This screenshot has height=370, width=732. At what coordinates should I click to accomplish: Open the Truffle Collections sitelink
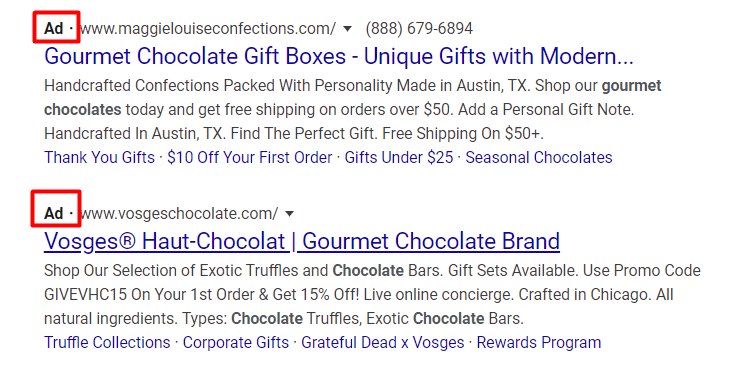[107, 342]
